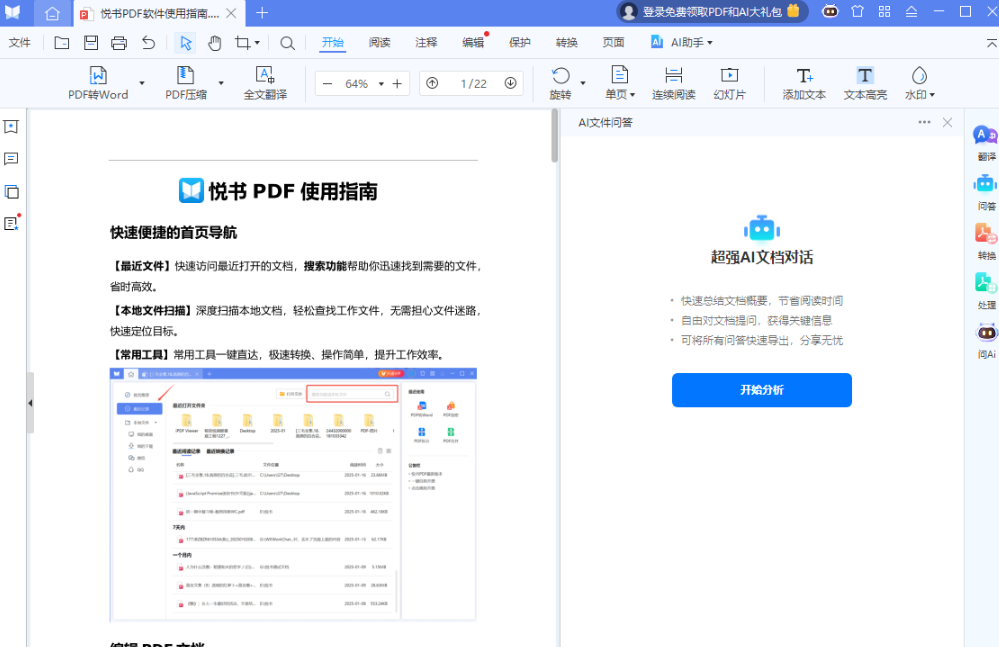
Task: Click the embedded screenshot in the document
Action: [x=293, y=494]
